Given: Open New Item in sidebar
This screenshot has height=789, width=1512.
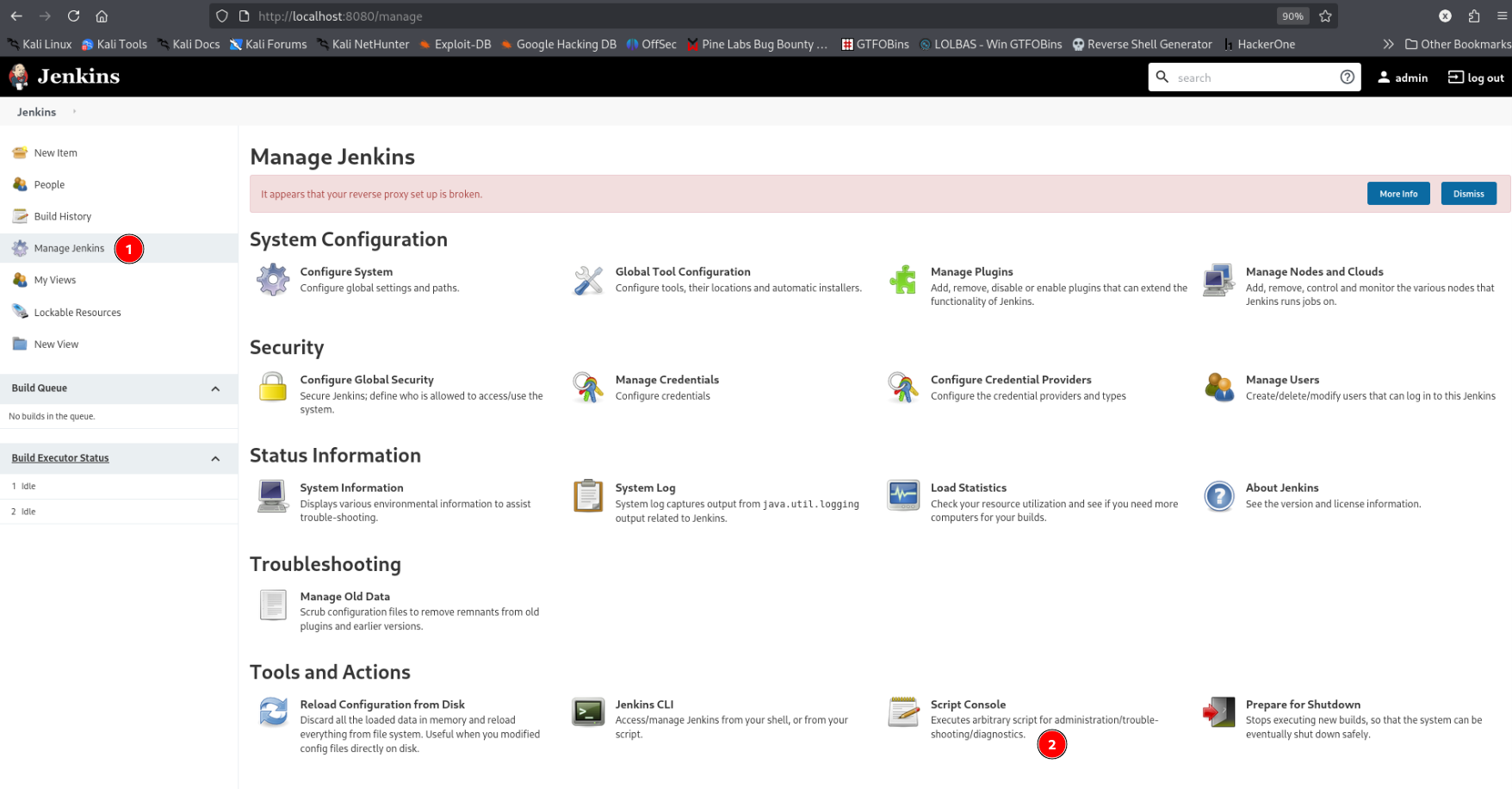Looking at the screenshot, I should point(55,152).
